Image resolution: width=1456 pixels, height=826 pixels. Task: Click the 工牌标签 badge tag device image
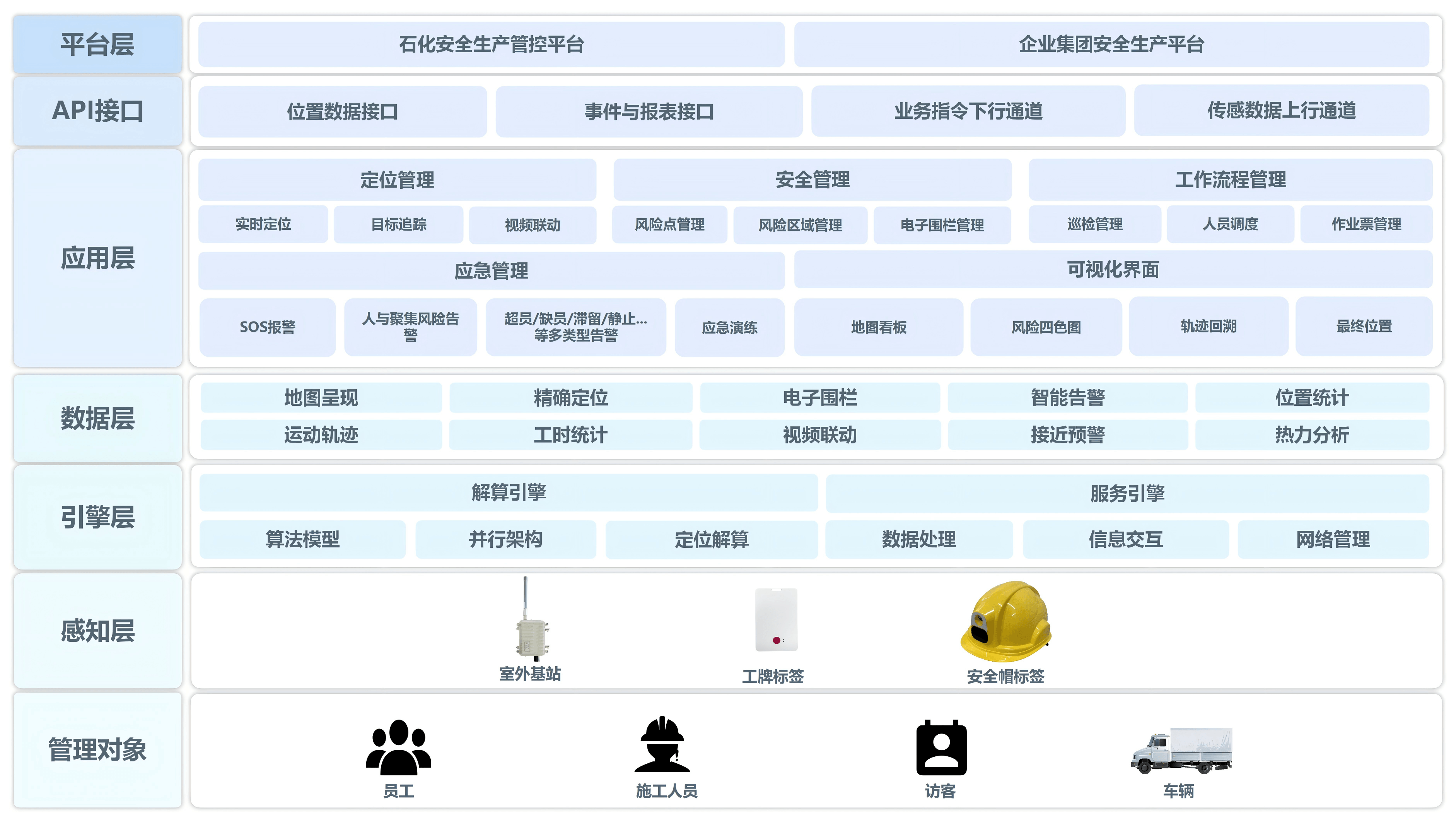click(776, 619)
